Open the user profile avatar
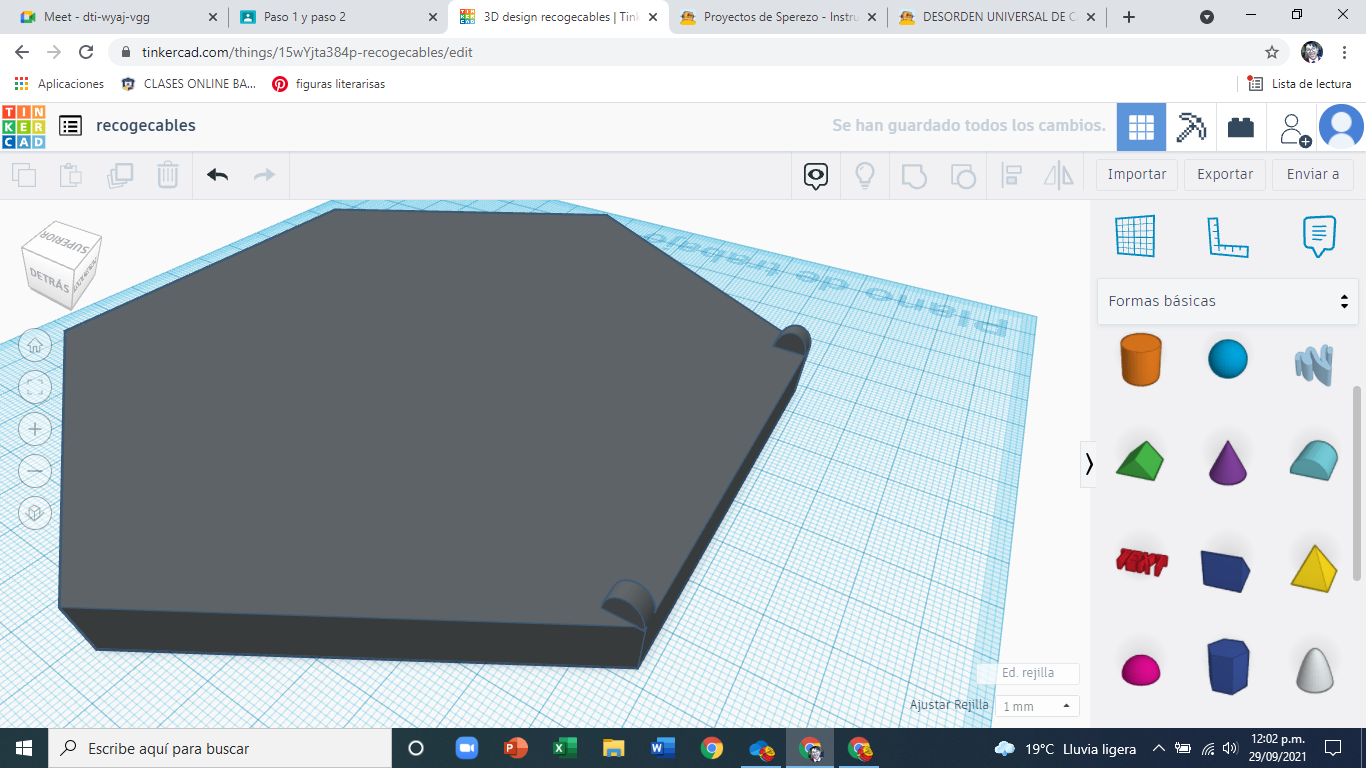1366x768 pixels. [1341, 127]
